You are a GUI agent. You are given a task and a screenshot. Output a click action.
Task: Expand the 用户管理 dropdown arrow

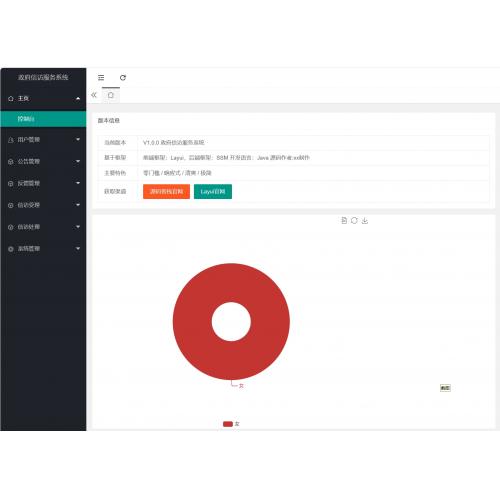click(x=78, y=139)
